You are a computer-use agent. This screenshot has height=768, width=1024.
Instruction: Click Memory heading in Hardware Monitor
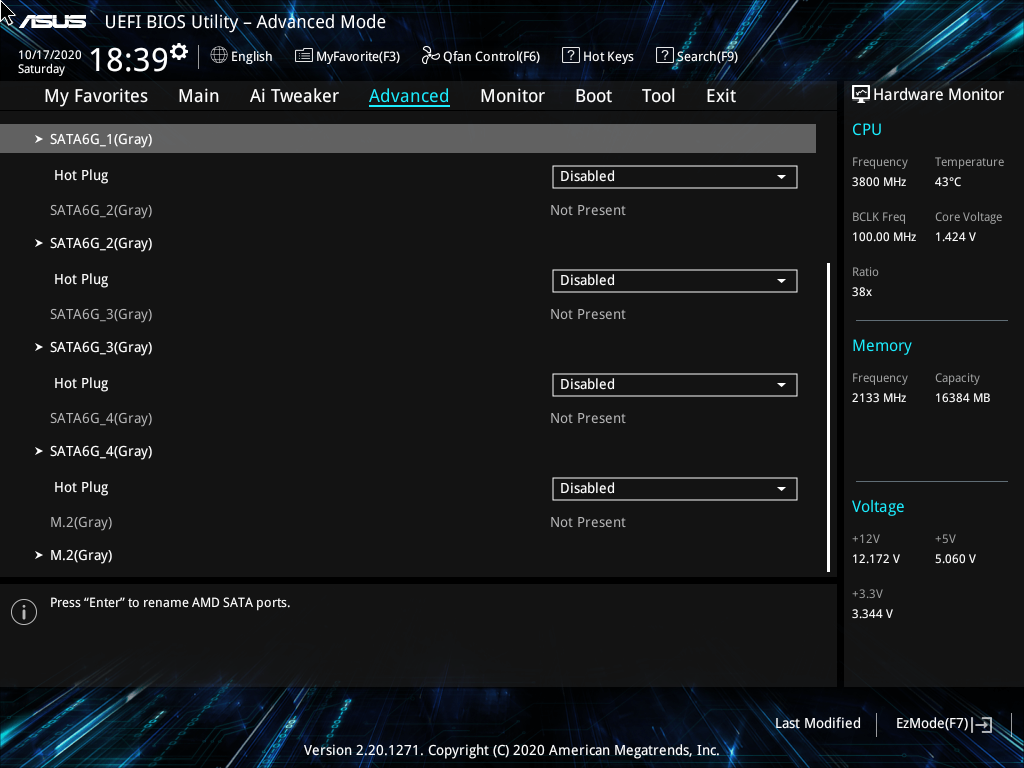coord(882,346)
